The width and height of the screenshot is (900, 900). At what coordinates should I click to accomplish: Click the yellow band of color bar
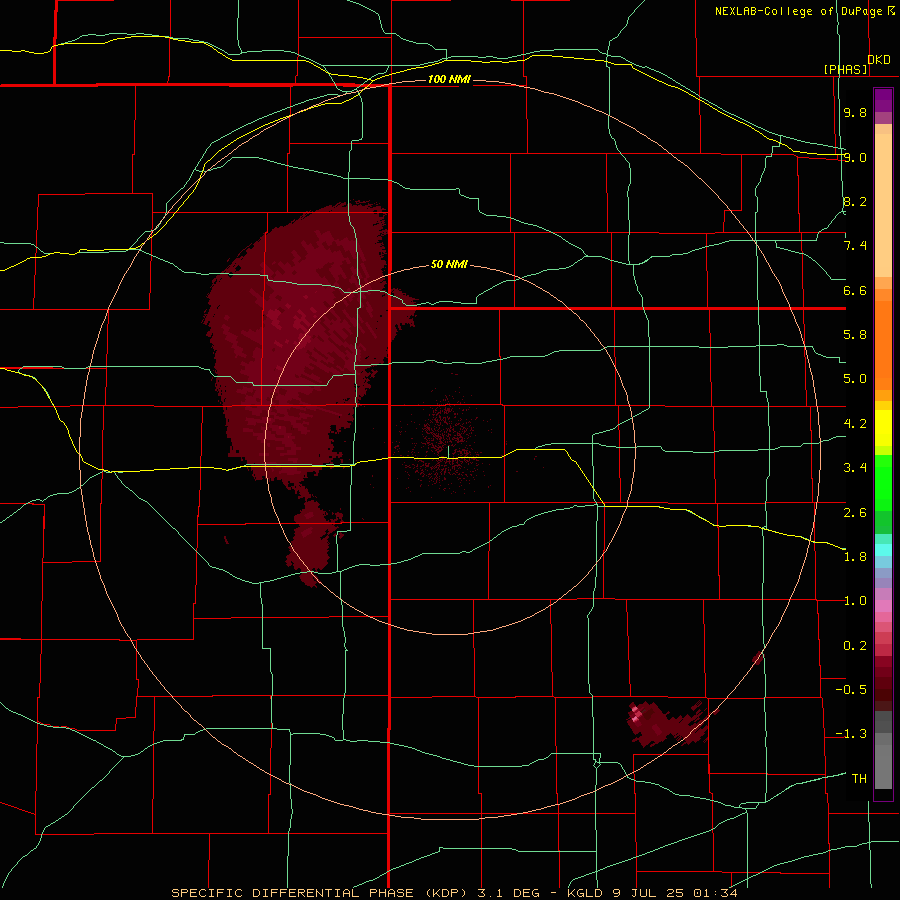(883, 428)
